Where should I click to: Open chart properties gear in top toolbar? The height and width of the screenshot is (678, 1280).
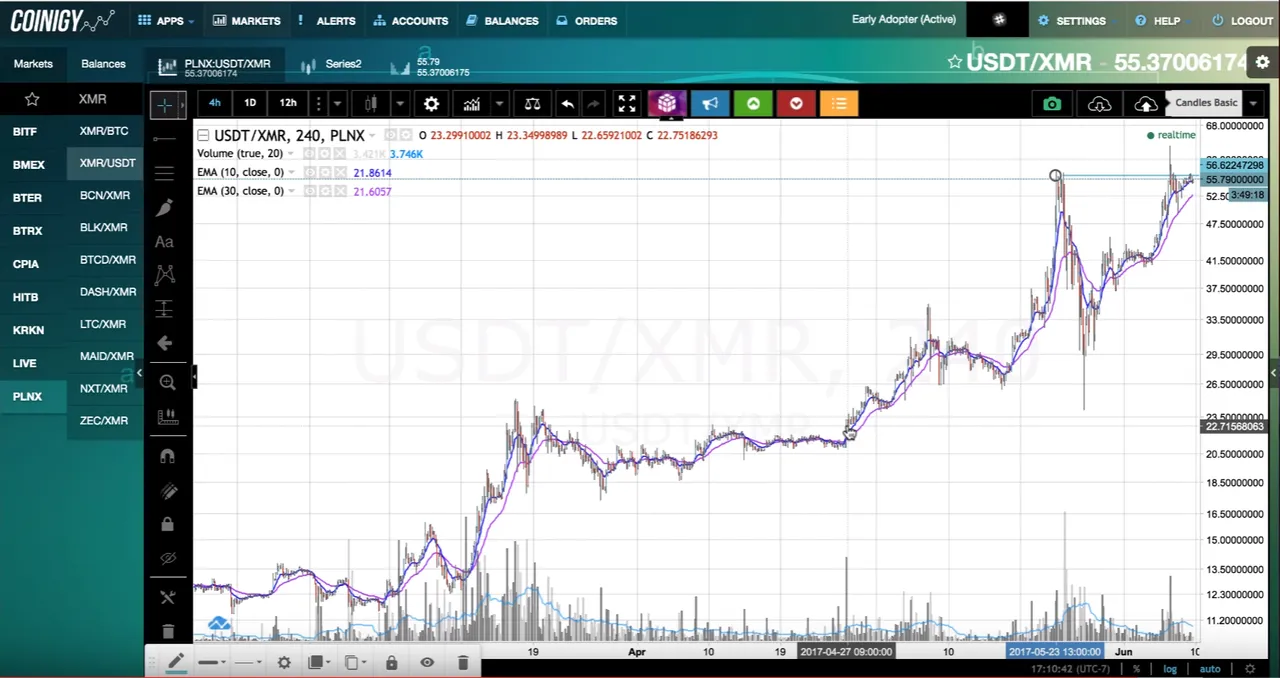tap(431, 103)
